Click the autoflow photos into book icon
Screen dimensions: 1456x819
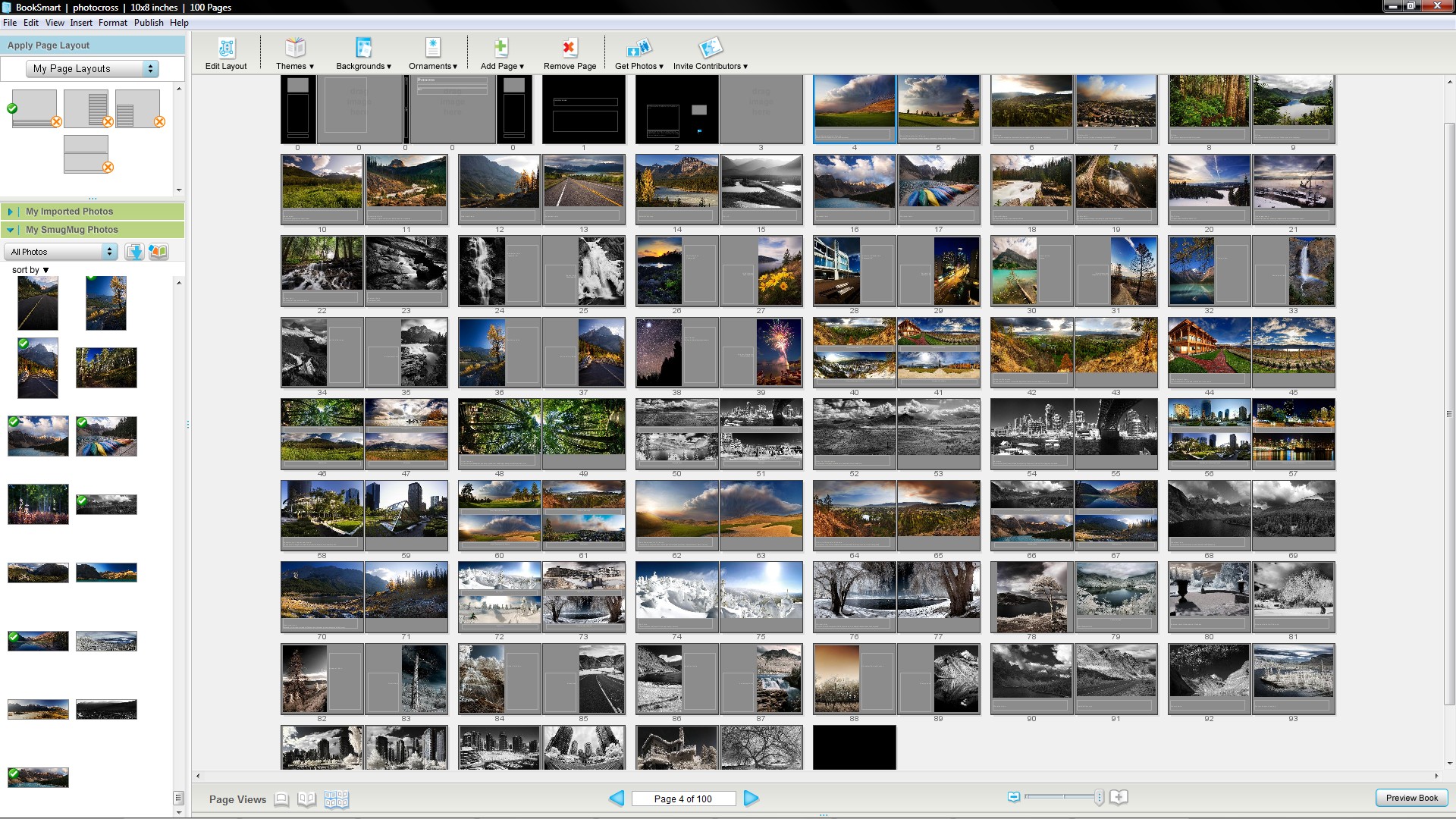pyautogui.click(x=158, y=252)
